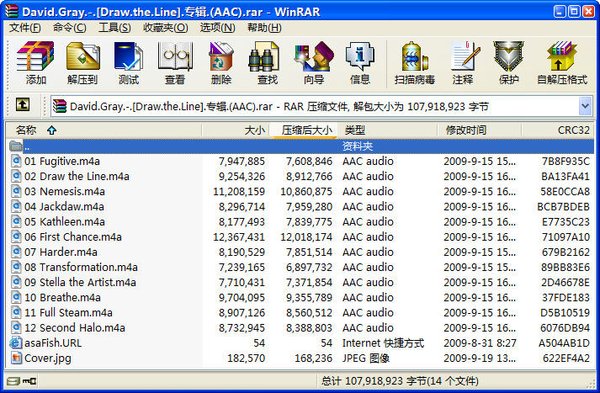Select 04 Jackdaw.m4a file name
This screenshot has height=393, width=600.
pyautogui.click(x=64, y=206)
